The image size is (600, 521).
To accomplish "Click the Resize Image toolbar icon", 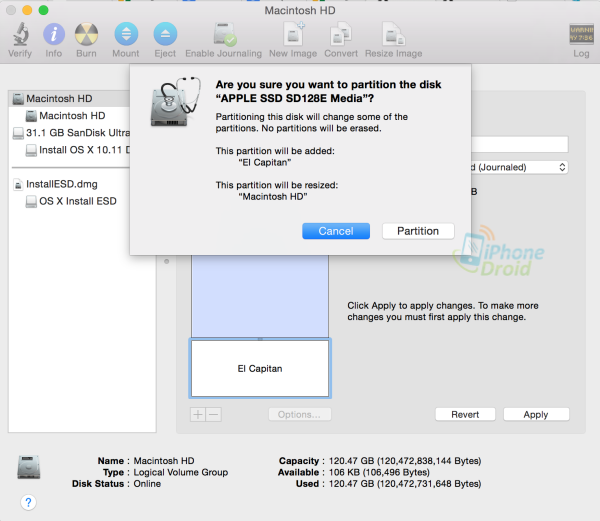I will coord(393,36).
